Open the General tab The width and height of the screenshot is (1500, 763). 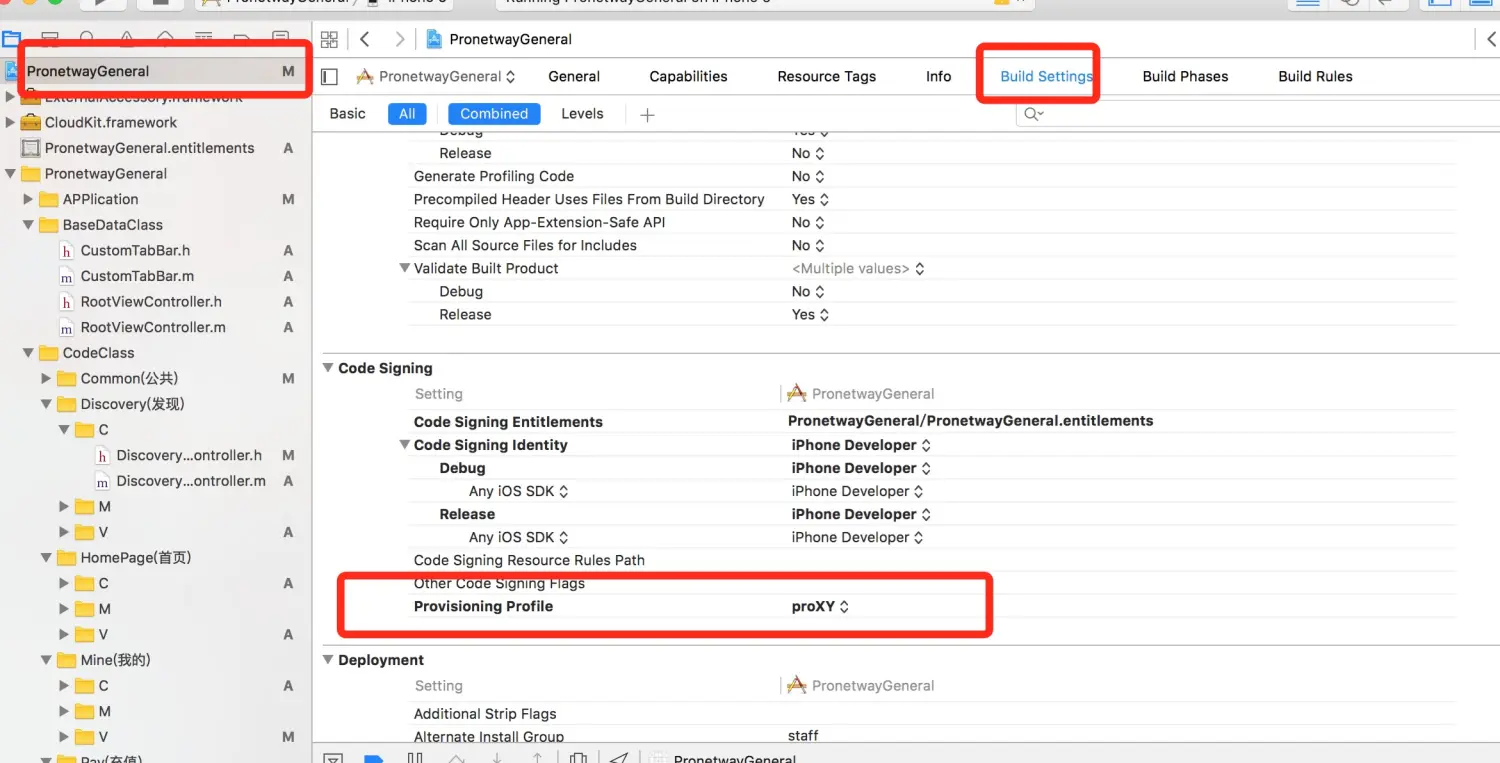tap(574, 76)
